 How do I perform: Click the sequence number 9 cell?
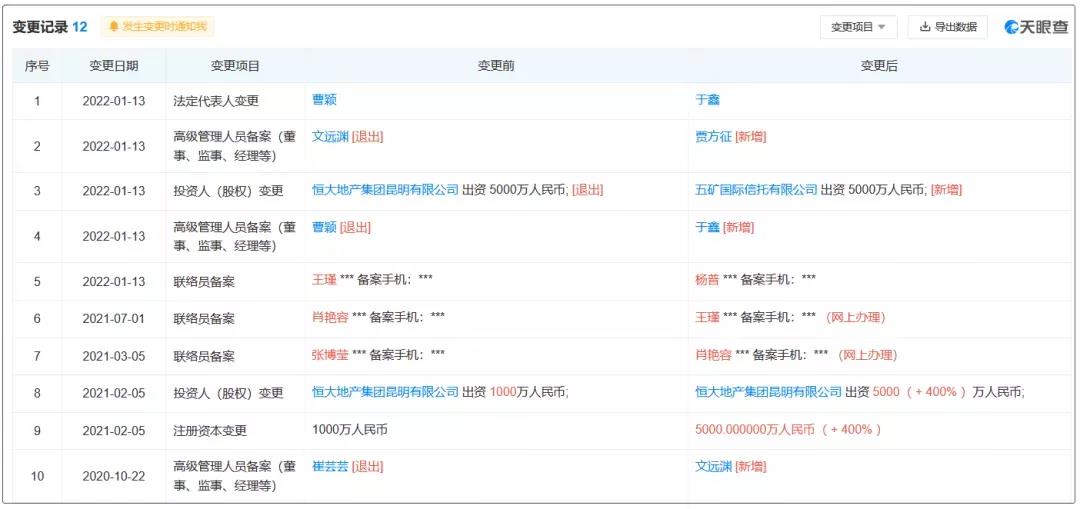pyautogui.click(x=37, y=430)
